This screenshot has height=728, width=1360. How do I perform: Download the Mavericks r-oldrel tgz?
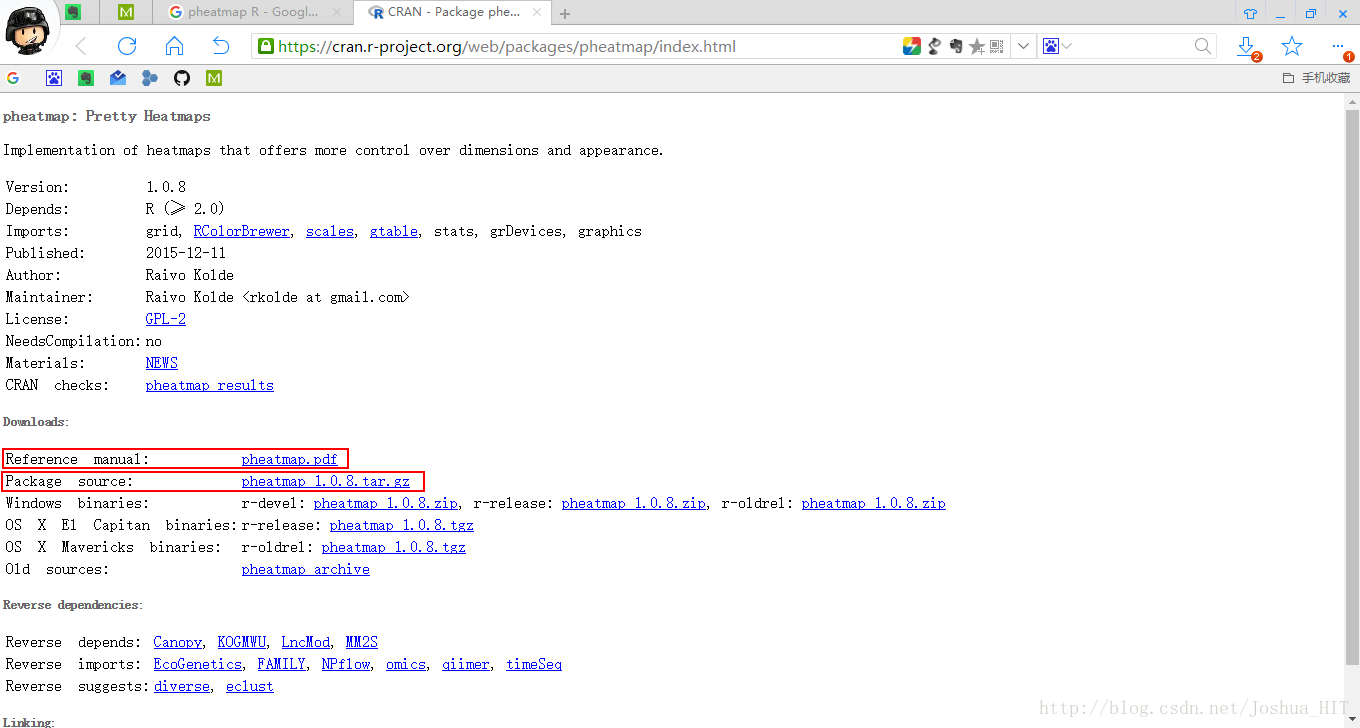click(394, 547)
